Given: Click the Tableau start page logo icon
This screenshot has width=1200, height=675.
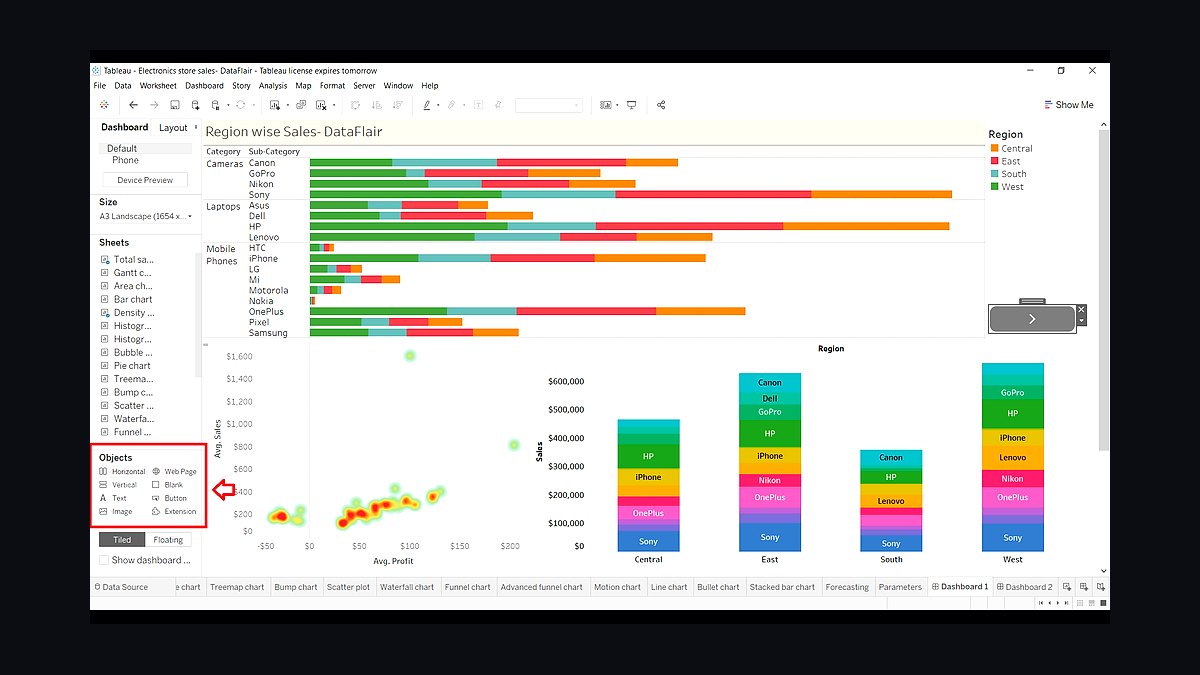Looking at the screenshot, I should (x=103, y=105).
